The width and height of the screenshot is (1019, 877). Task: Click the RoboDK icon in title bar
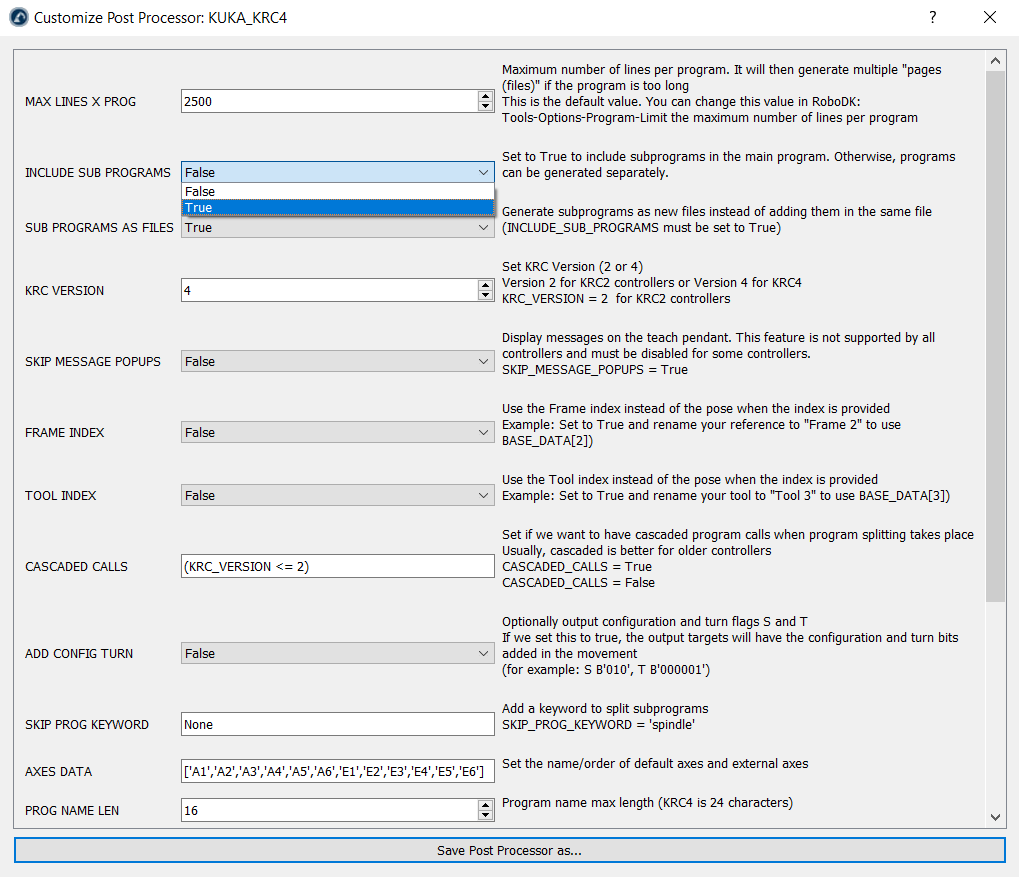click(18, 18)
